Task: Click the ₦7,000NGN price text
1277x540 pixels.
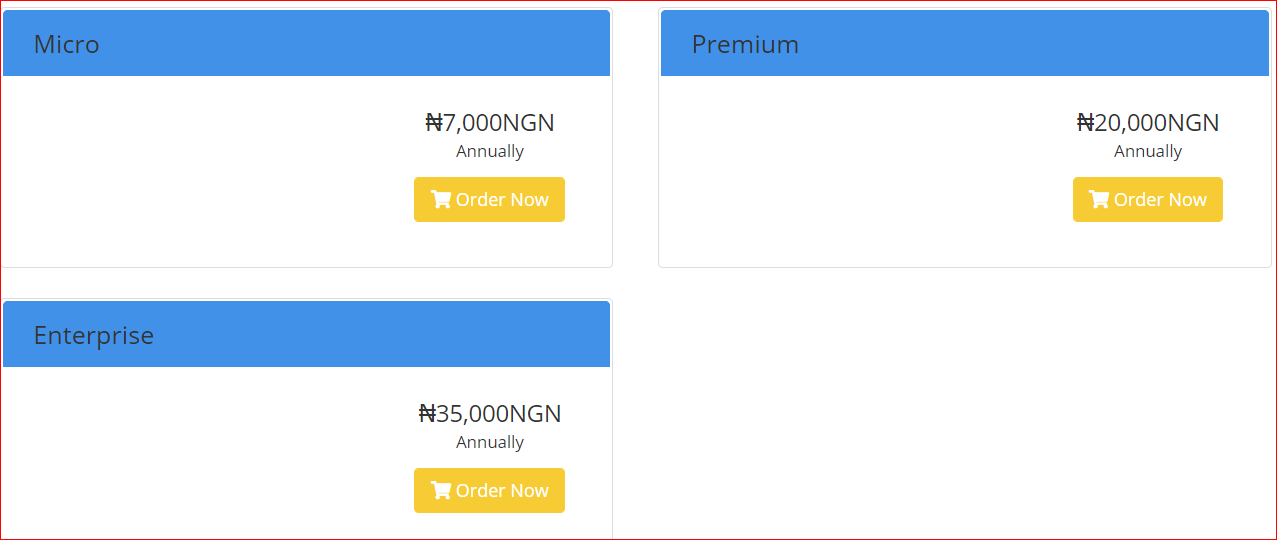Action: pos(490,123)
